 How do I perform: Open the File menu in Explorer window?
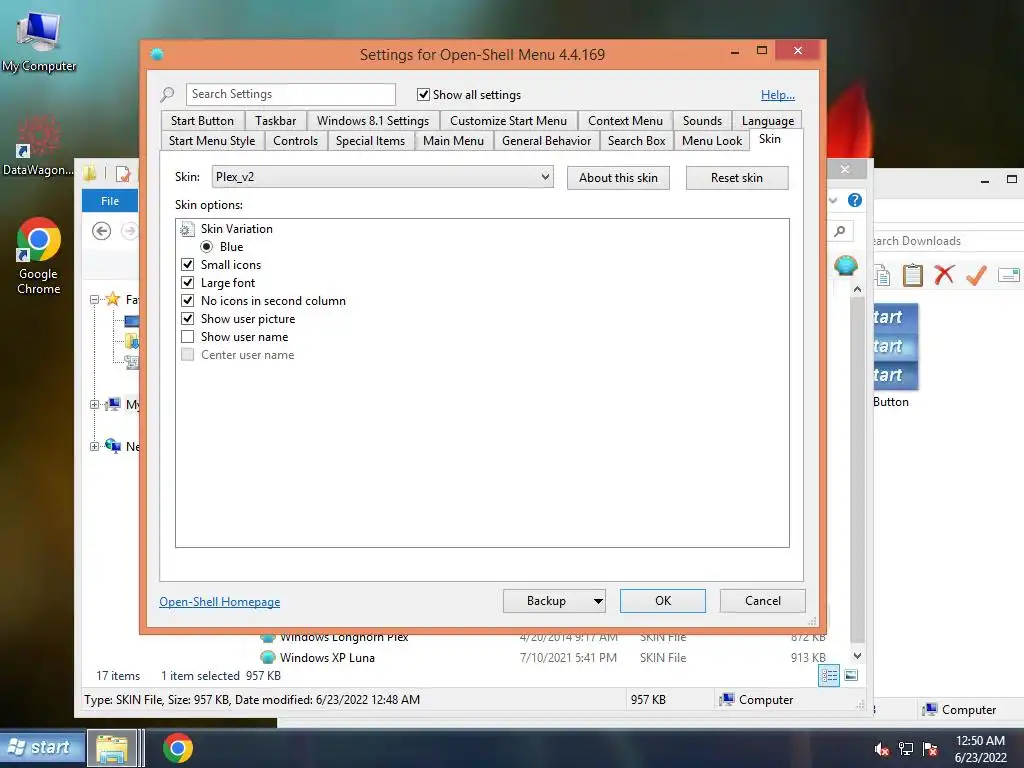click(110, 201)
